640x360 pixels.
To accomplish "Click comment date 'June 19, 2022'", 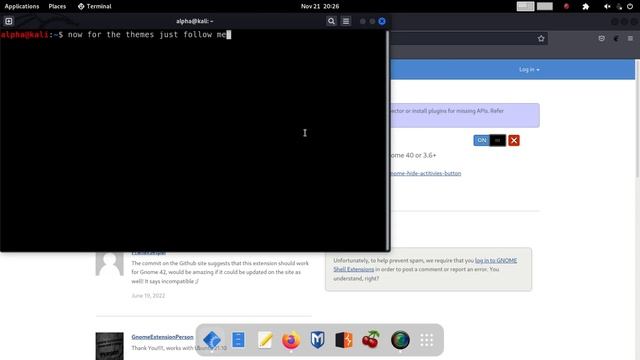I will point(148,296).
